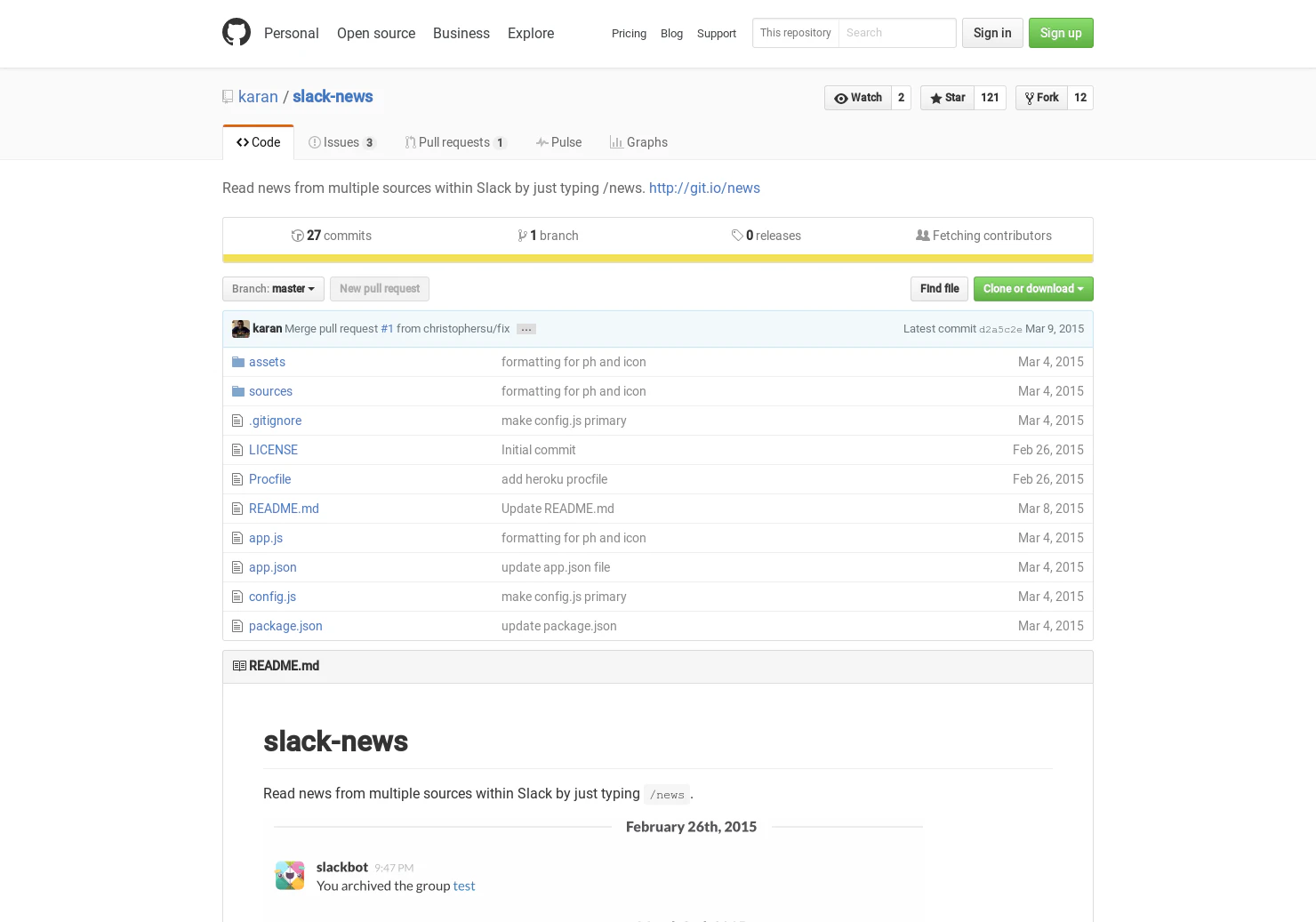Open the LICENSE file
Screen dimensions: 1316x922
coord(273,450)
